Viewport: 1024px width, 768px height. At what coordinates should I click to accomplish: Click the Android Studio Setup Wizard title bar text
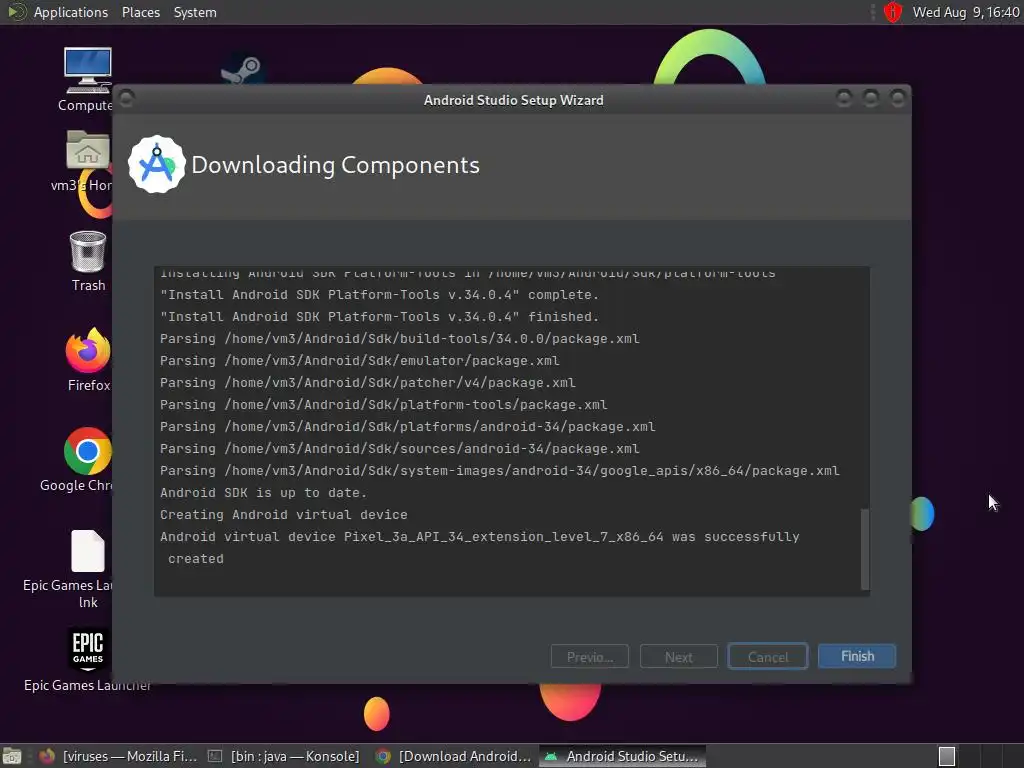(x=513, y=100)
